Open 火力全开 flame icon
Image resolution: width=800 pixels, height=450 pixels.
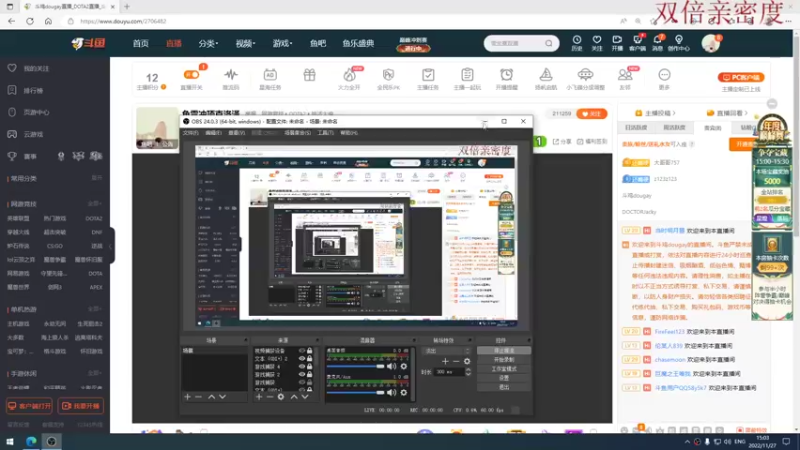349,74
